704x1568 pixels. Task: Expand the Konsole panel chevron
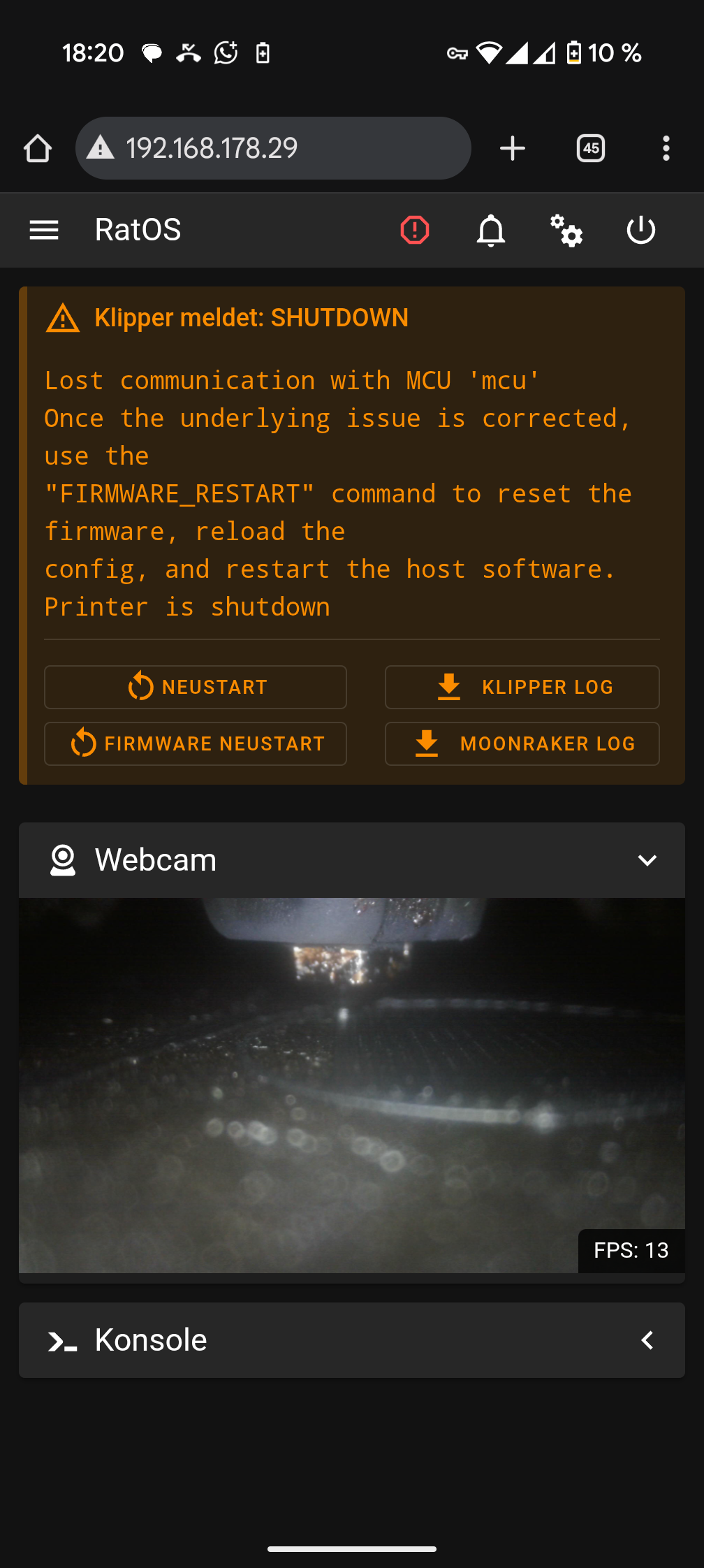point(647,1340)
